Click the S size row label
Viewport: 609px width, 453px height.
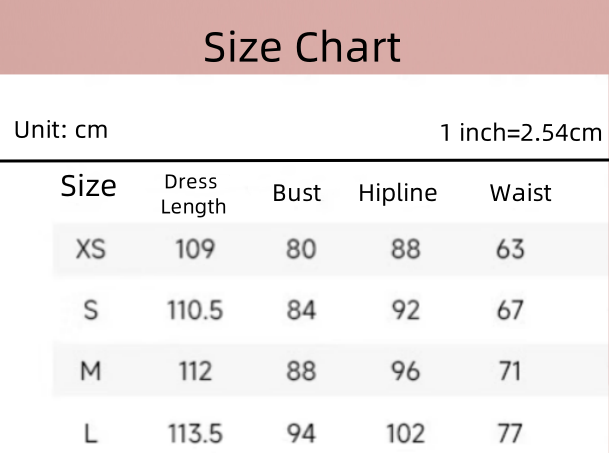[91, 310]
